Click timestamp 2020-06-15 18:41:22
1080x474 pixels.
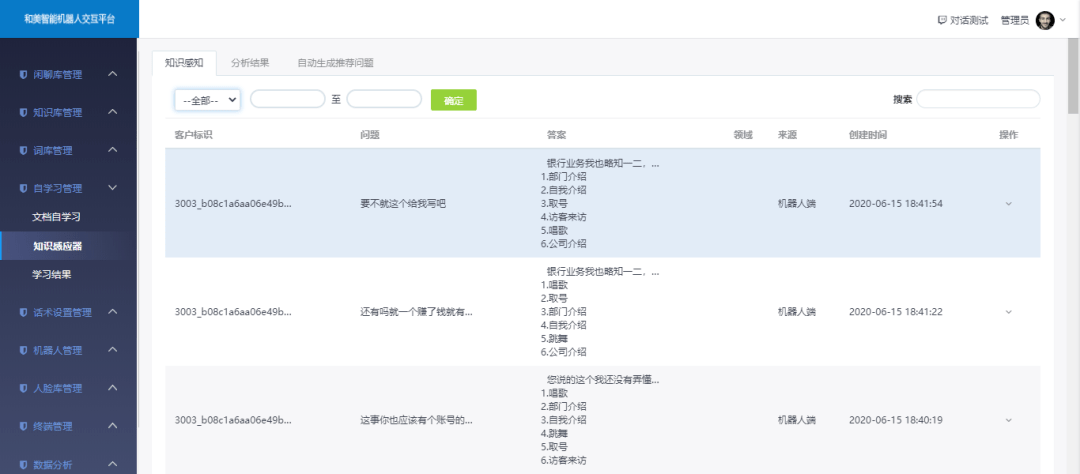(895, 311)
